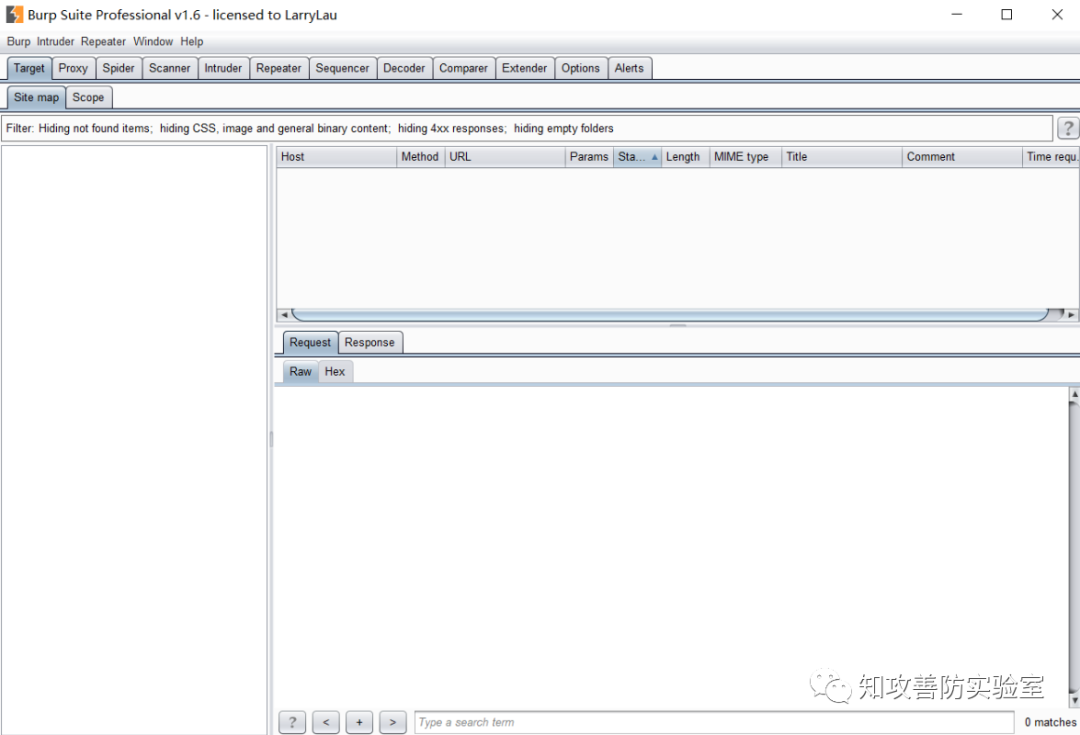Switch to the Response tab
This screenshot has height=735, width=1080.
(370, 342)
